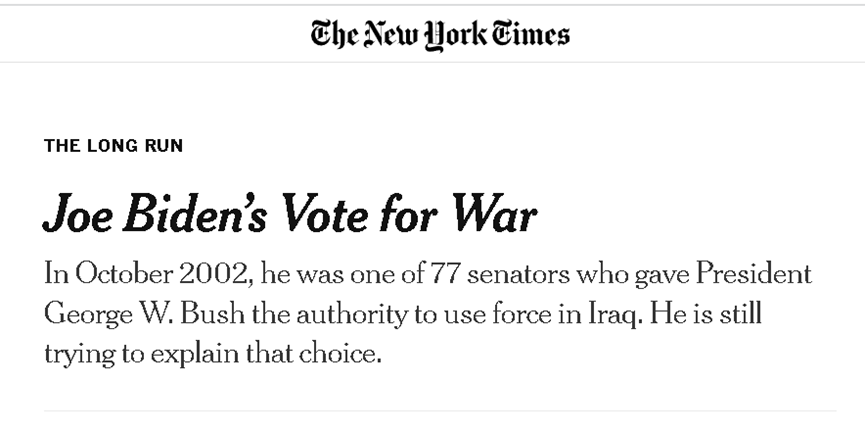Open The Long Run section label
This screenshot has height=431, width=865.
point(113,146)
